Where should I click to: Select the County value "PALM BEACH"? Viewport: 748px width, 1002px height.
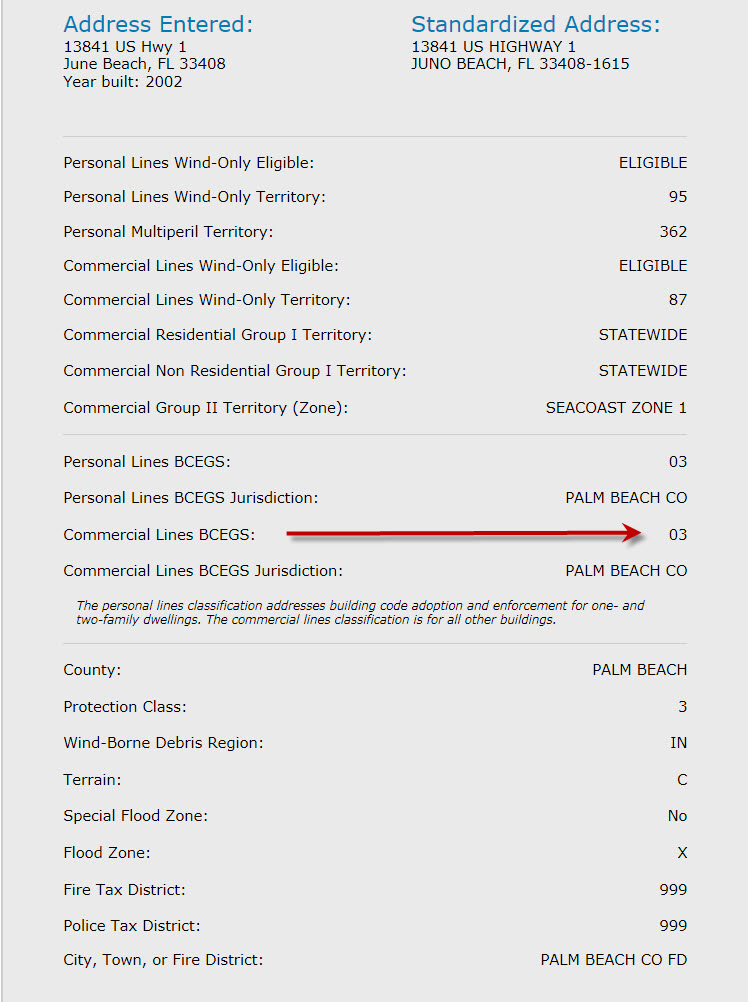[640, 670]
